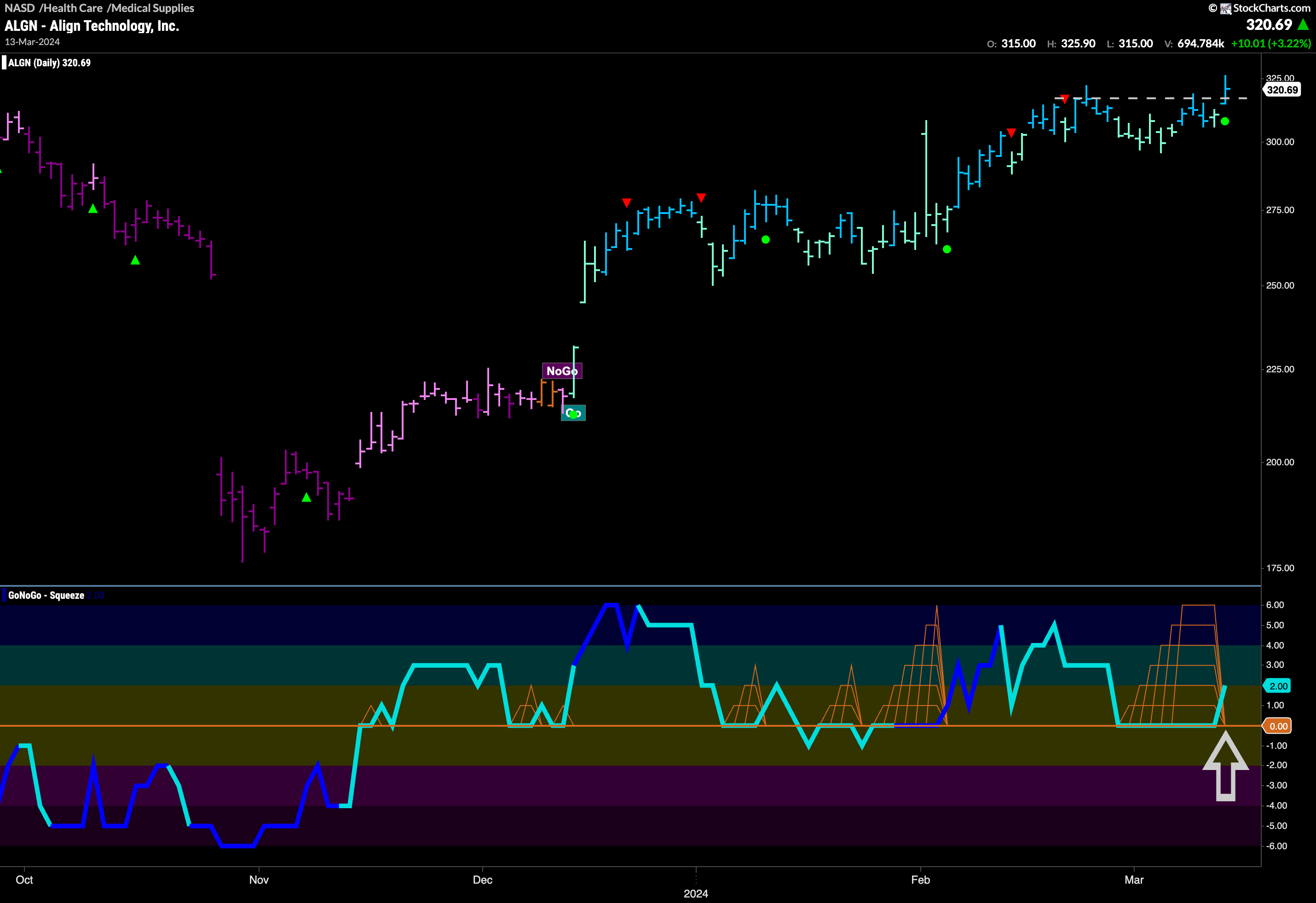The height and width of the screenshot is (903, 1316).
Task: Click the 225.00 price axis label
Action: tap(1280, 370)
